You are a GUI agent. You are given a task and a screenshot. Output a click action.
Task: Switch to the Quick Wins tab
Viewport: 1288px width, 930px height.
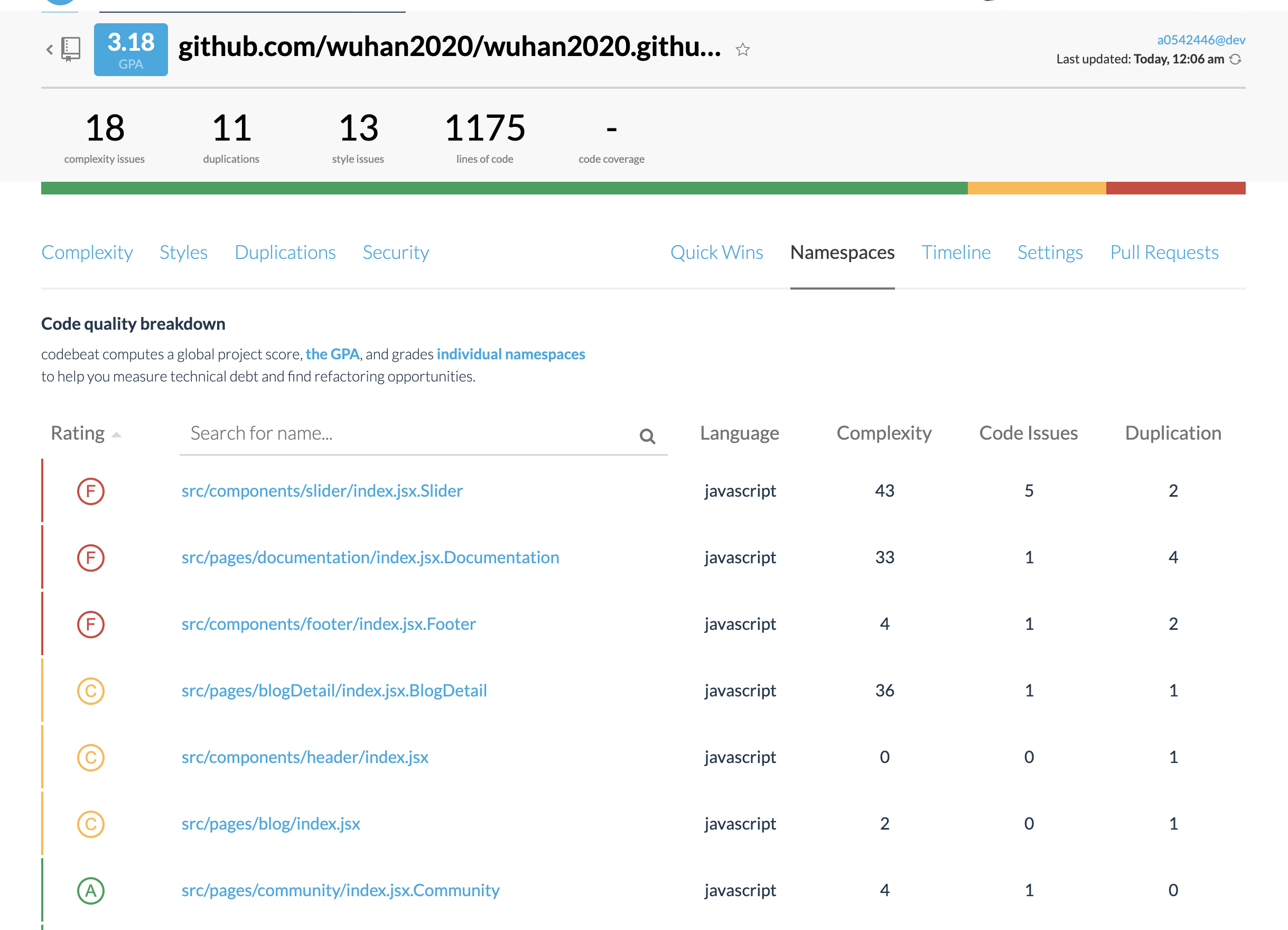(x=716, y=252)
